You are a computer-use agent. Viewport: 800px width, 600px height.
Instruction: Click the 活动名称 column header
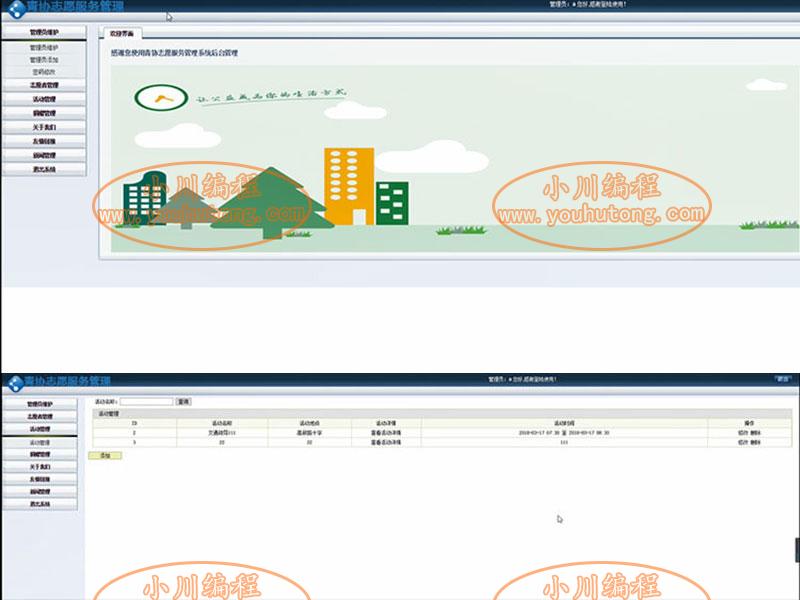222,423
